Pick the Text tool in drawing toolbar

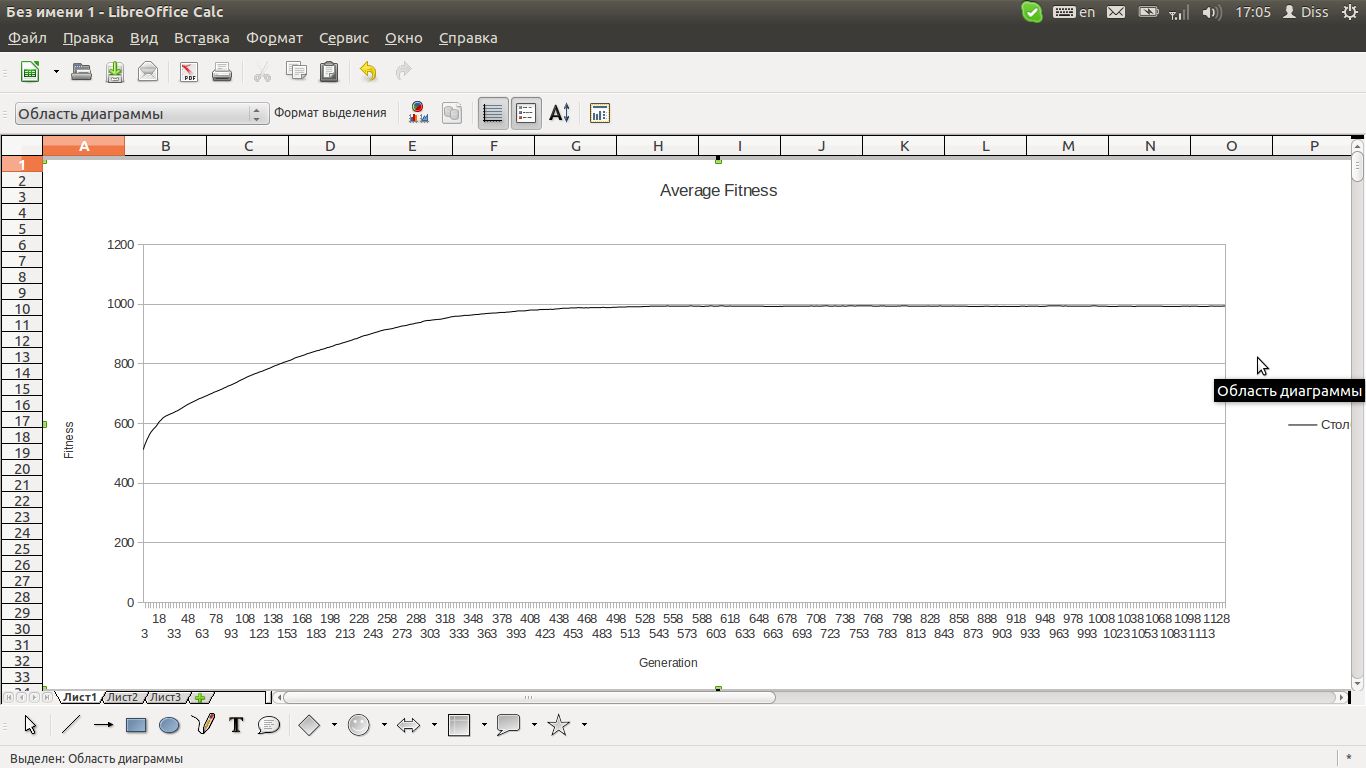236,726
